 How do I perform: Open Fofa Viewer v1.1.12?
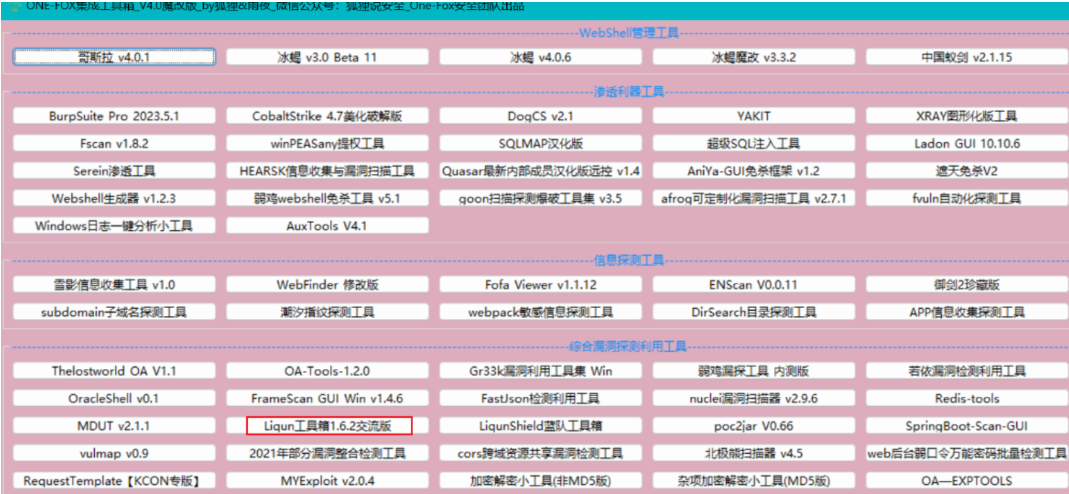[541, 284]
